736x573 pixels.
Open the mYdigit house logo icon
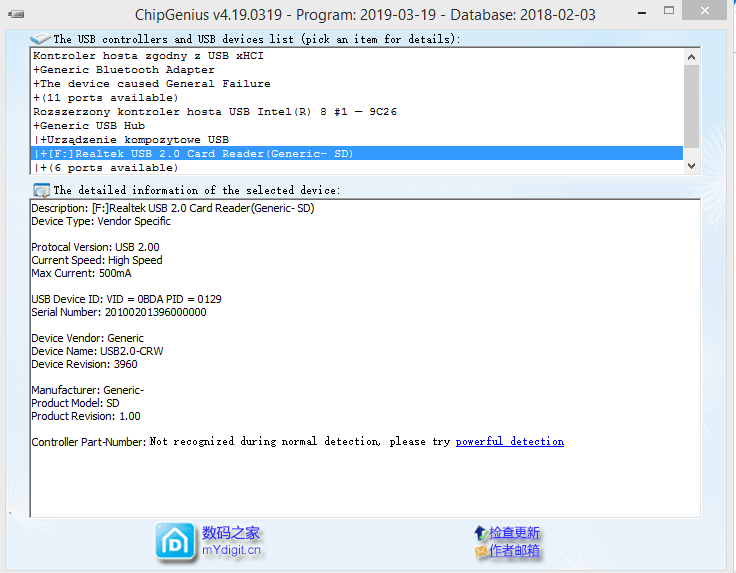[175, 543]
